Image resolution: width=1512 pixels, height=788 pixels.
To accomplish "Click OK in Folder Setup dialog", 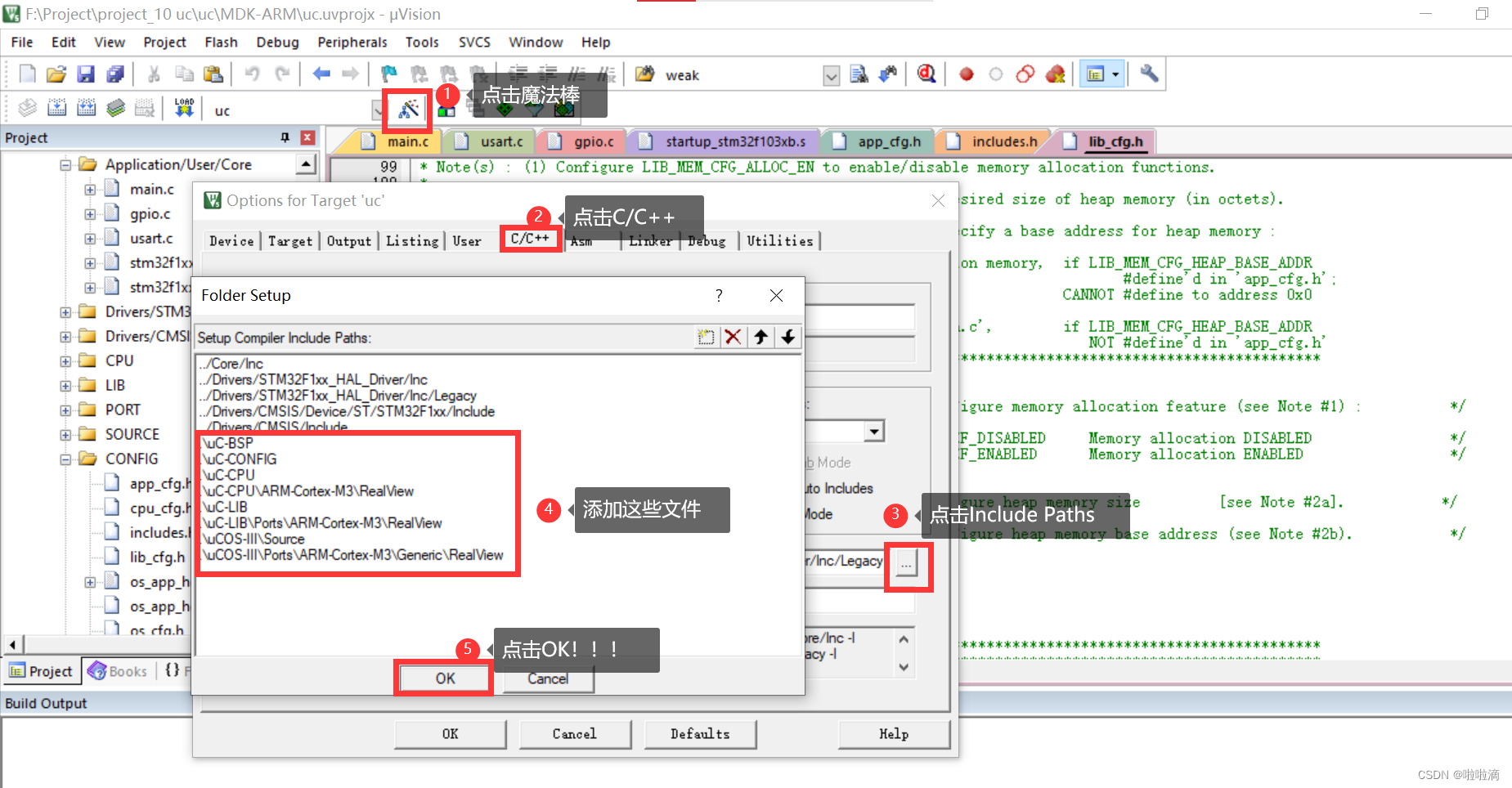I will click(445, 678).
